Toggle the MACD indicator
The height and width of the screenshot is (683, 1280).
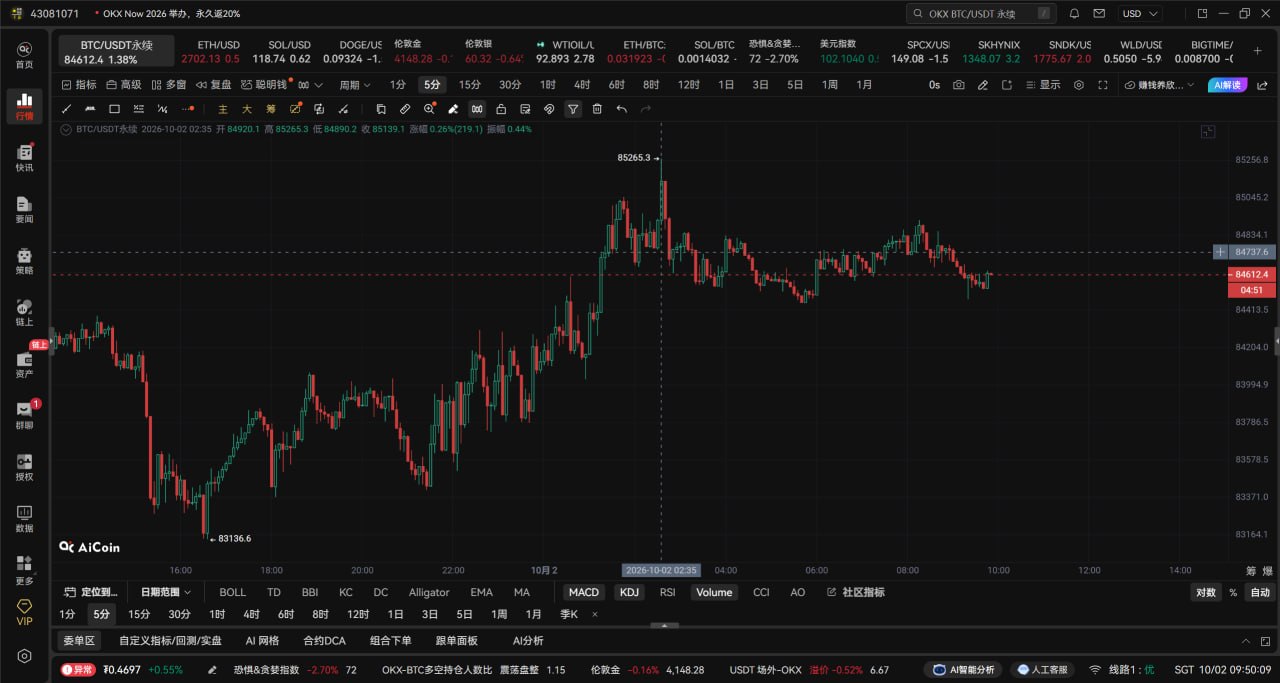tap(583, 592)
